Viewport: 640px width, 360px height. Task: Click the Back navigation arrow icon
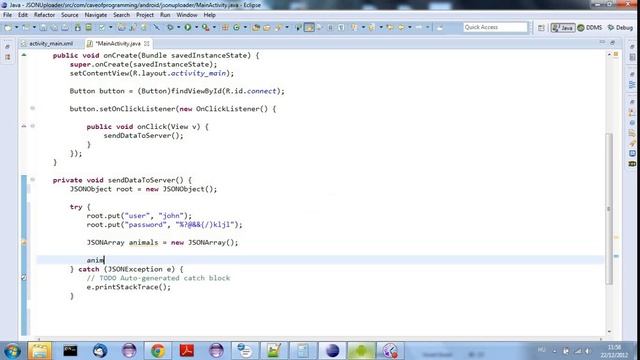click(401, 27)
